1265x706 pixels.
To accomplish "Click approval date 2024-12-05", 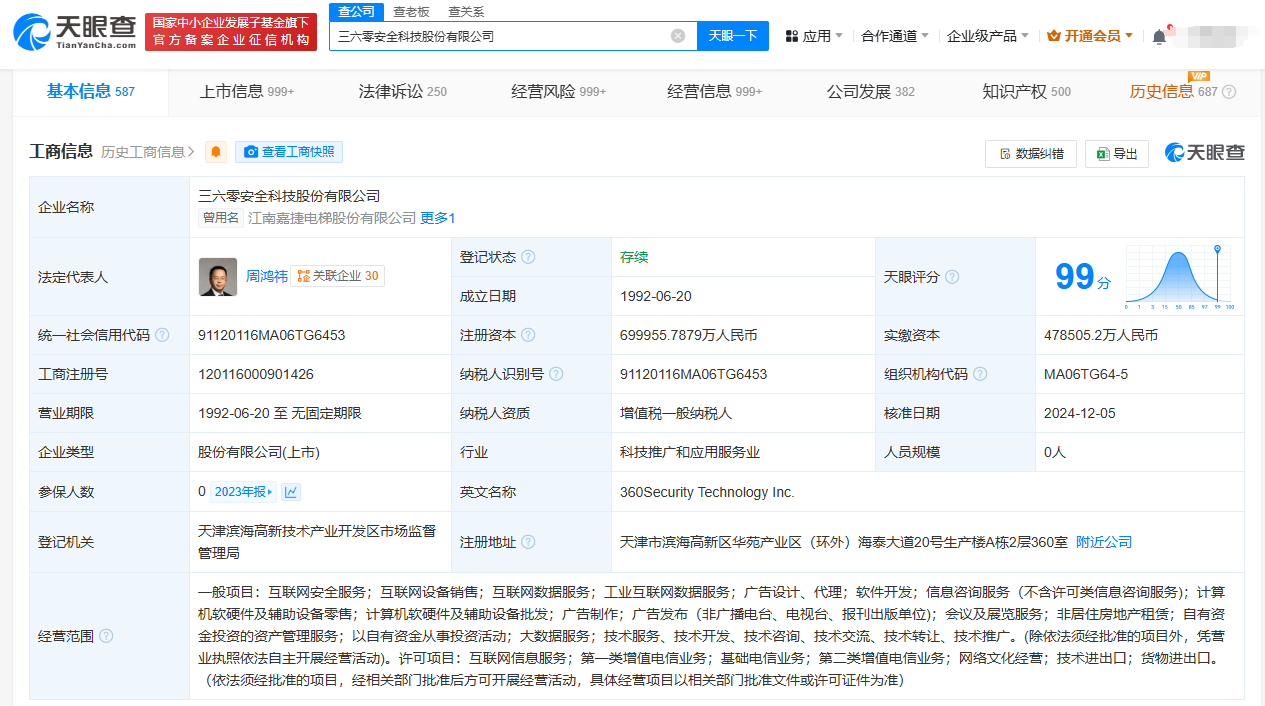I will click(1080, 413).
